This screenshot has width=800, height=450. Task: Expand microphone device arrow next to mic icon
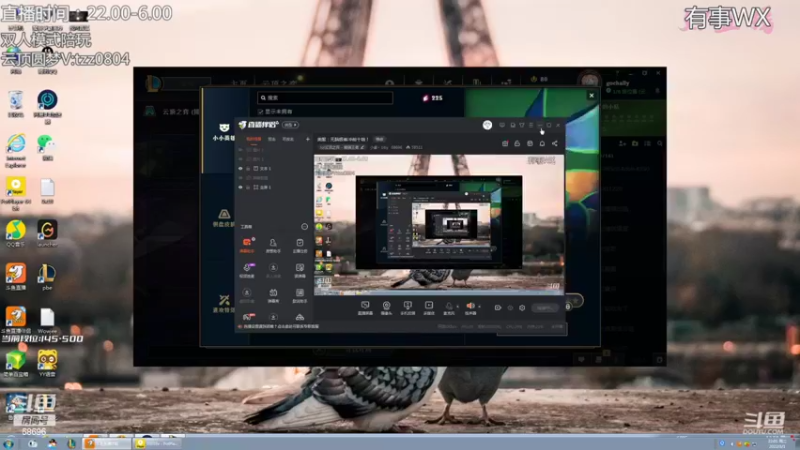click(x=458, y=306)
